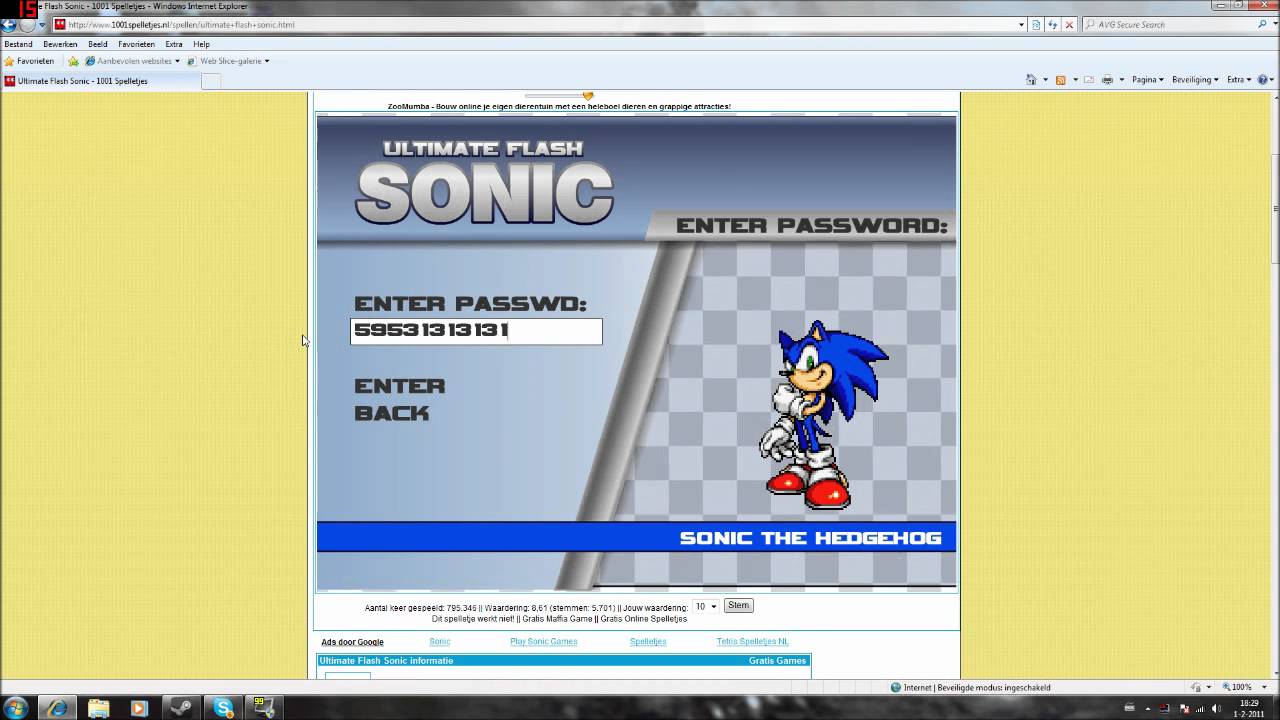Click the Refresh page icon
The image size is (1280, 720).
pos(1053,24)
